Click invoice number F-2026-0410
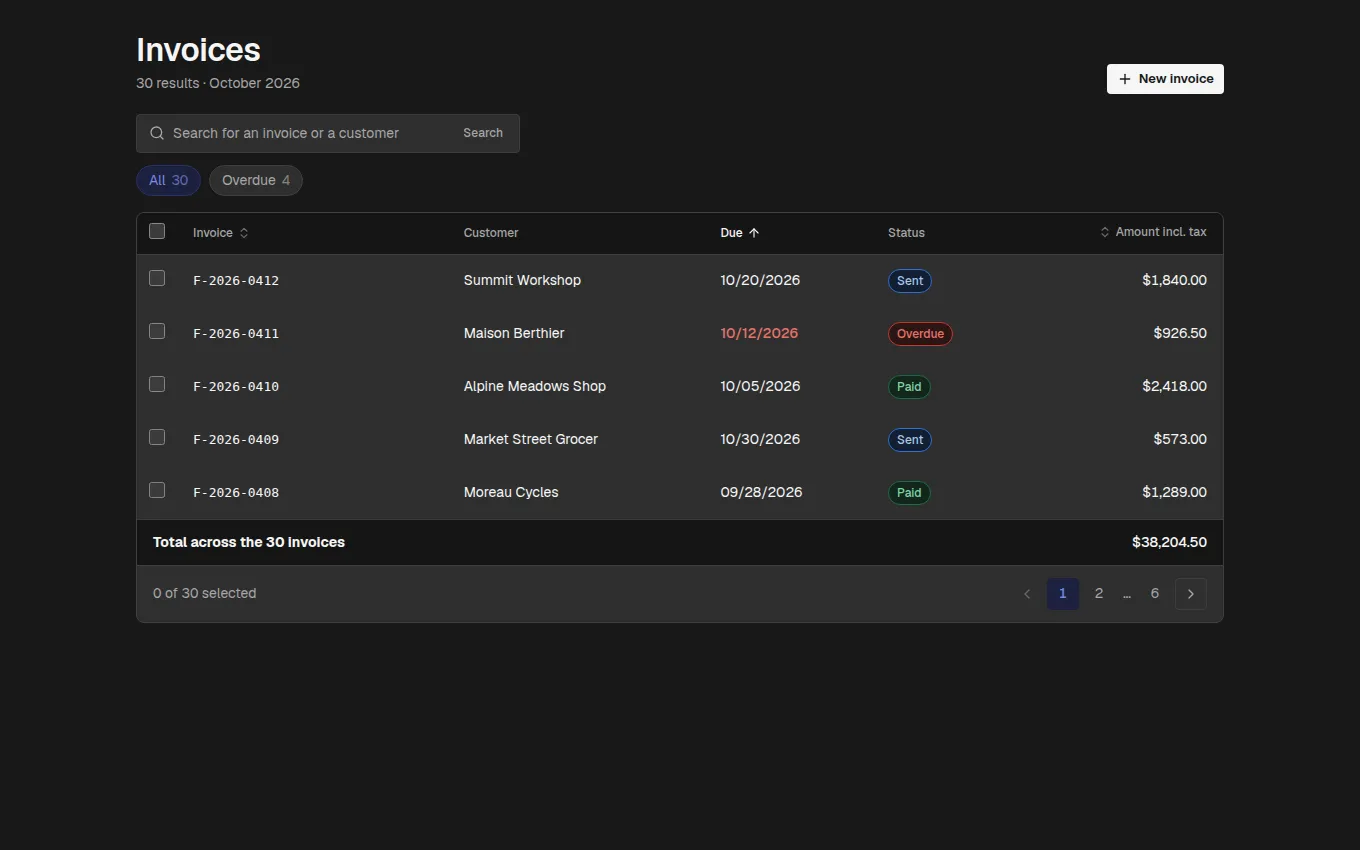1360x850 pixels. (236, 387)
